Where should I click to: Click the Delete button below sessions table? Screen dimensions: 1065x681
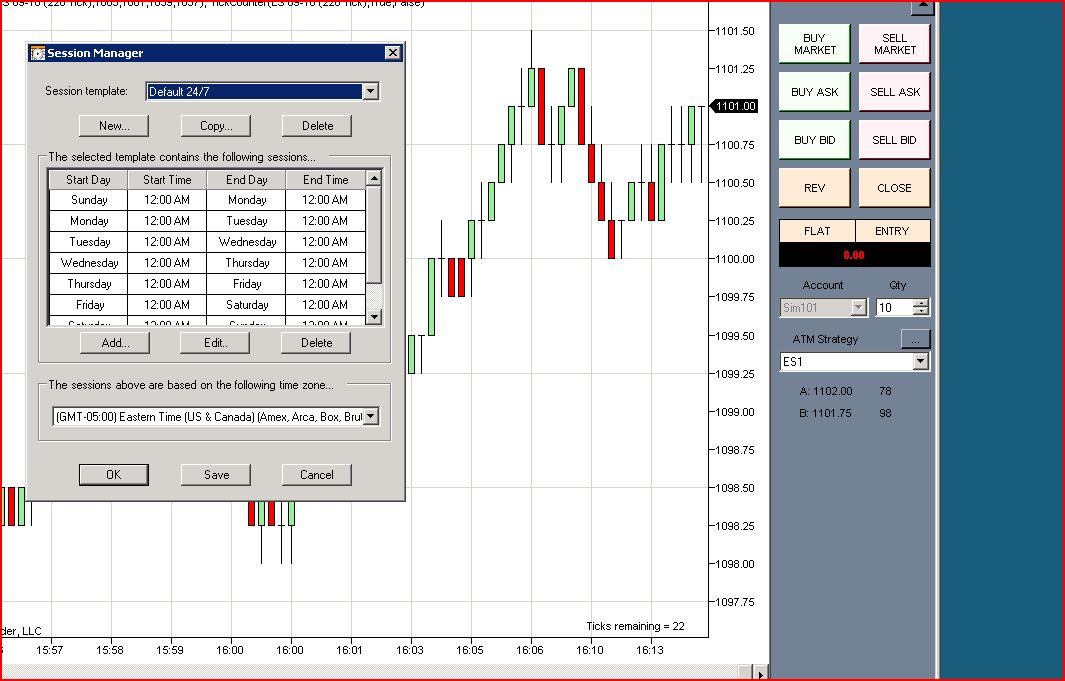pyautogui.click(x=317, y=343)
